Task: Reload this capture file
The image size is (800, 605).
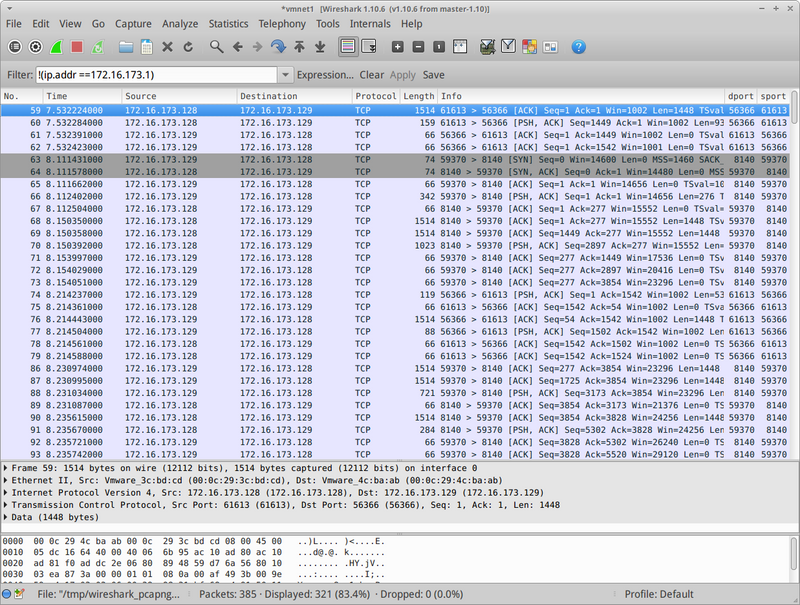Action: coord(188,47)
